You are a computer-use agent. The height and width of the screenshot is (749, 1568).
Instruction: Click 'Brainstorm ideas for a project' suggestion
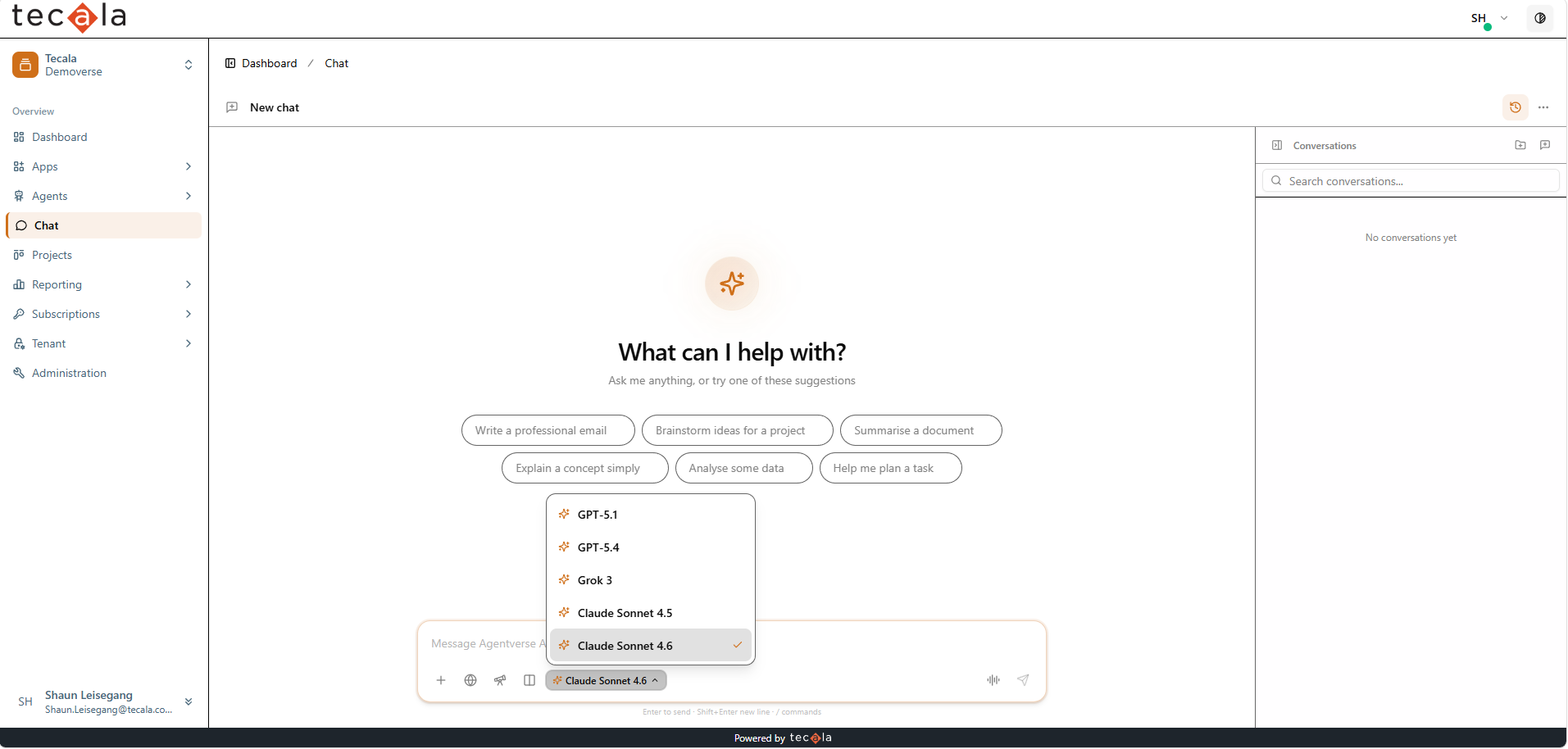coord(738,430)
